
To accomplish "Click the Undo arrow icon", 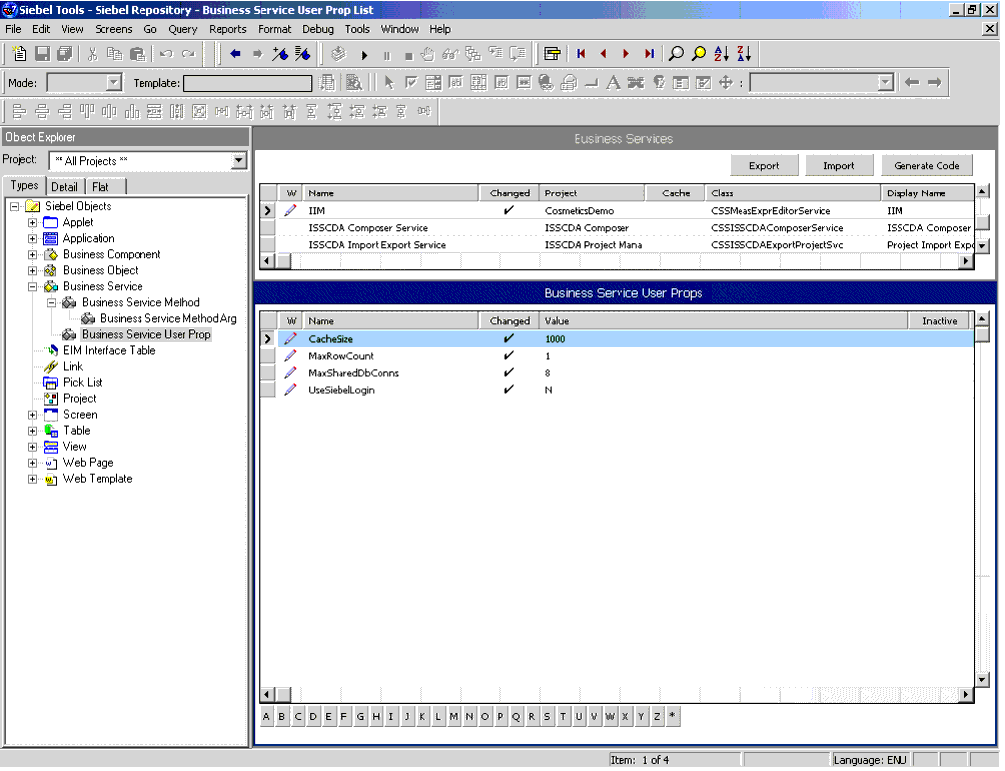I will (x=166, y=54).
